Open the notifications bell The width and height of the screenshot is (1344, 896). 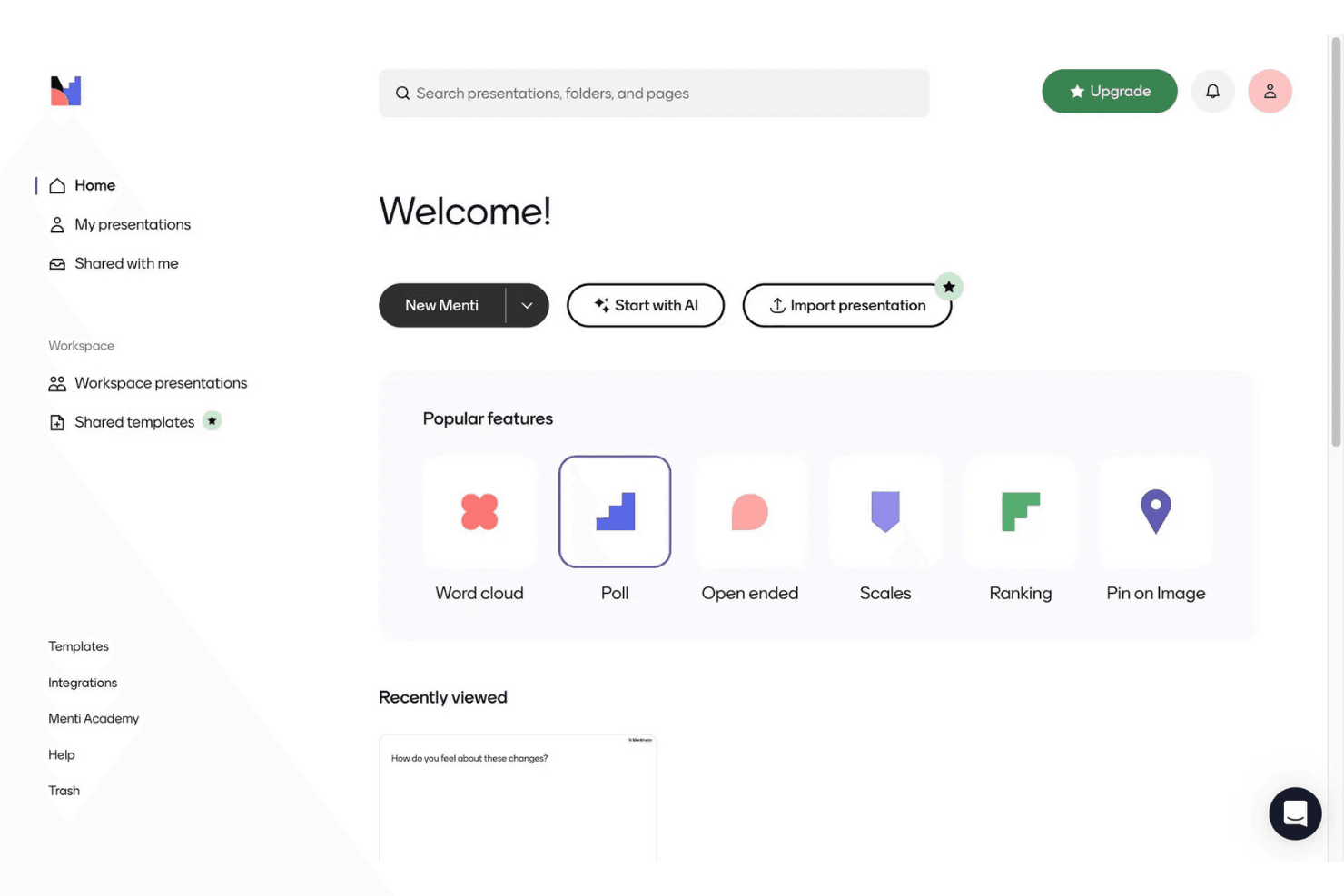point(1212,91)
